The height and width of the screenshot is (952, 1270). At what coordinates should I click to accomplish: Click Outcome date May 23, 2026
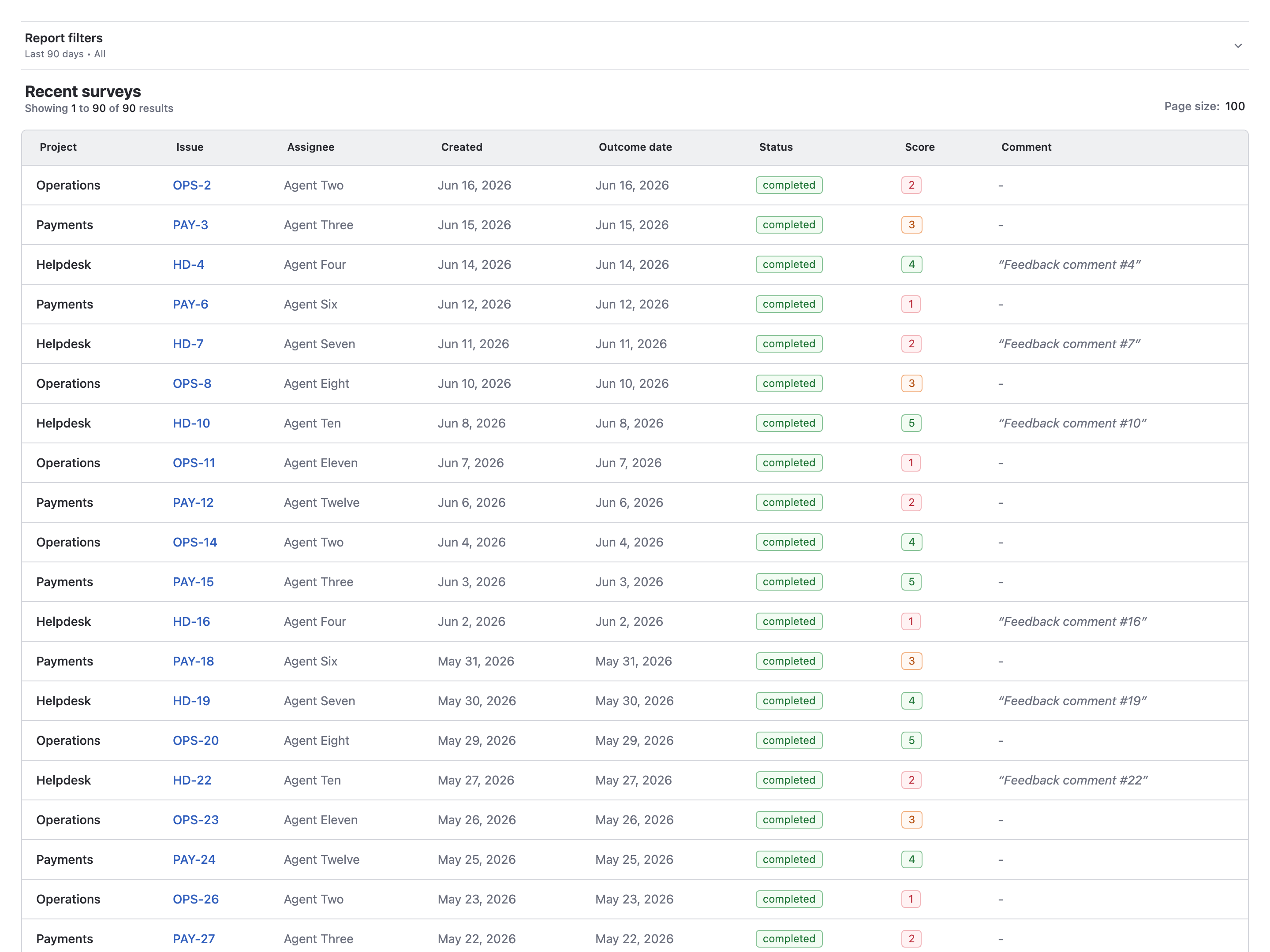click(634, 898)
